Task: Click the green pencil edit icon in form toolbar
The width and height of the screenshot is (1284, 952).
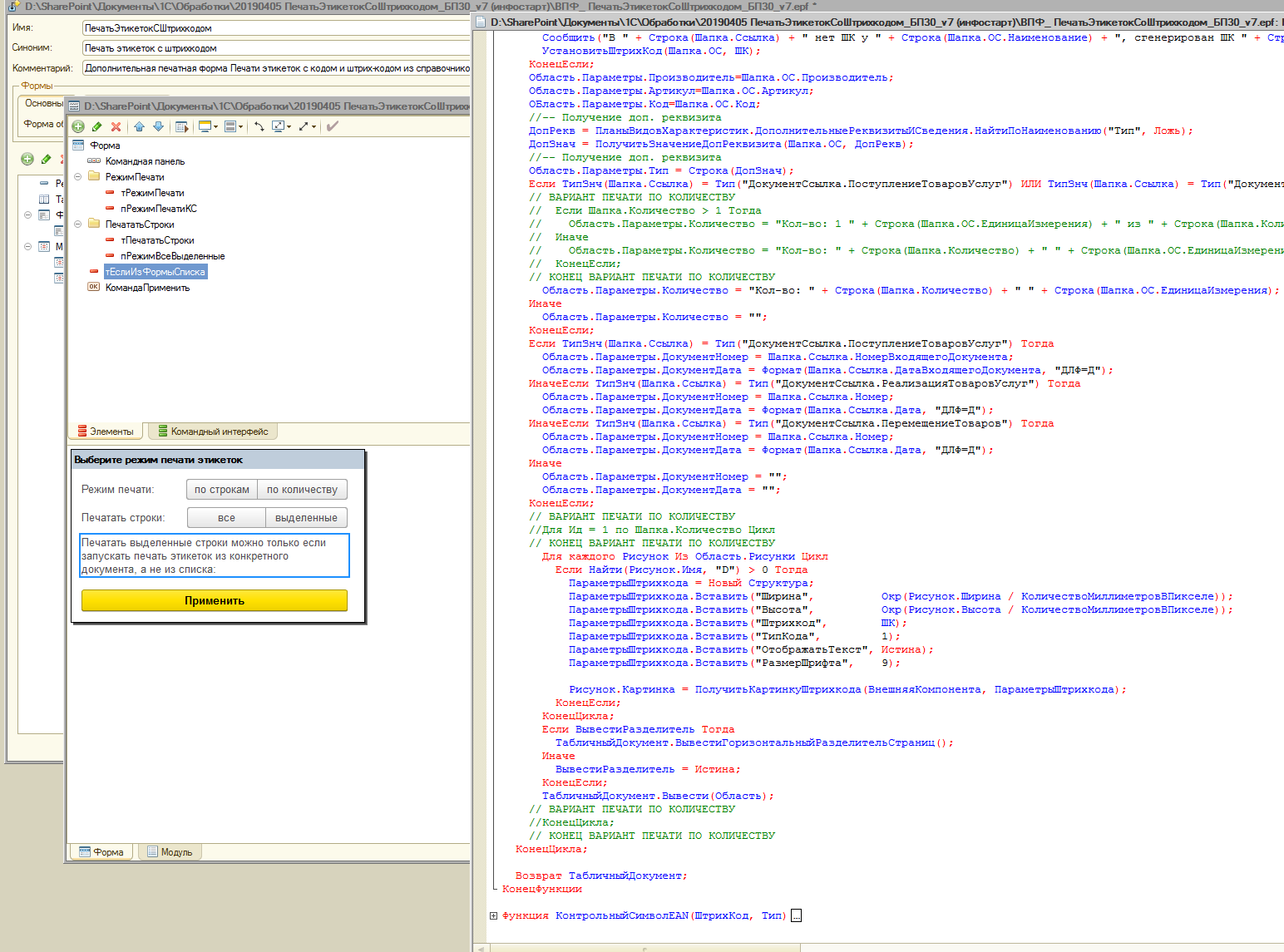Action: click(x=96, y=126)
